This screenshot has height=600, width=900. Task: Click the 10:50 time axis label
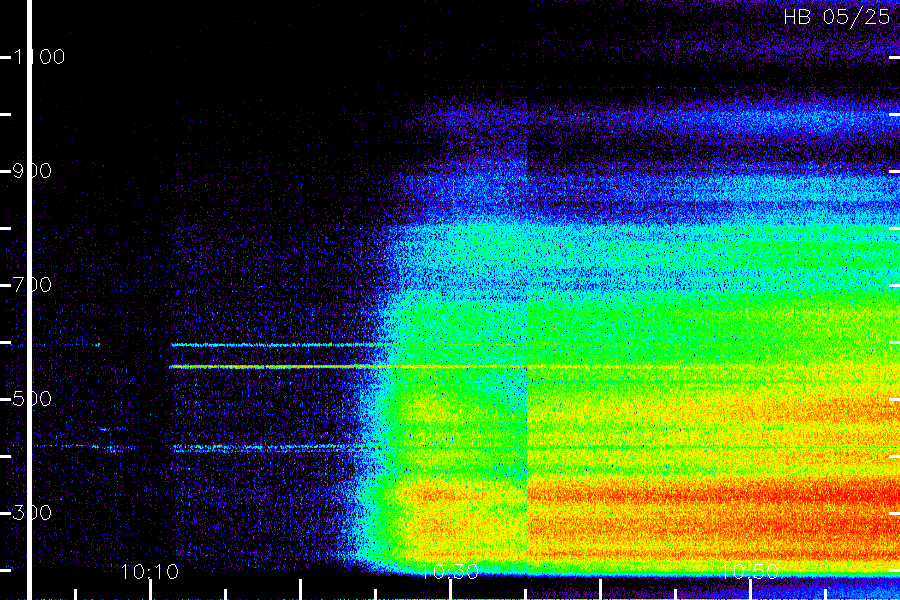point(750,572)
